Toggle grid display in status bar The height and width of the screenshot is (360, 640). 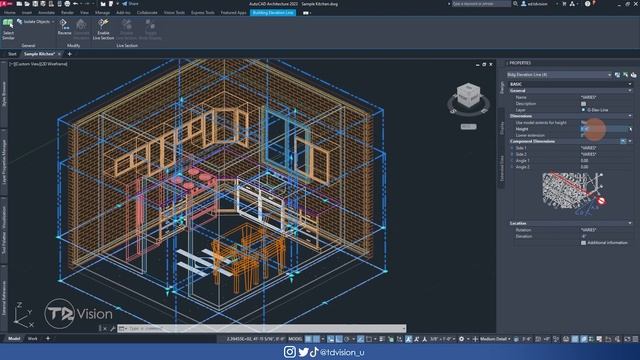[x=309, y=339]
